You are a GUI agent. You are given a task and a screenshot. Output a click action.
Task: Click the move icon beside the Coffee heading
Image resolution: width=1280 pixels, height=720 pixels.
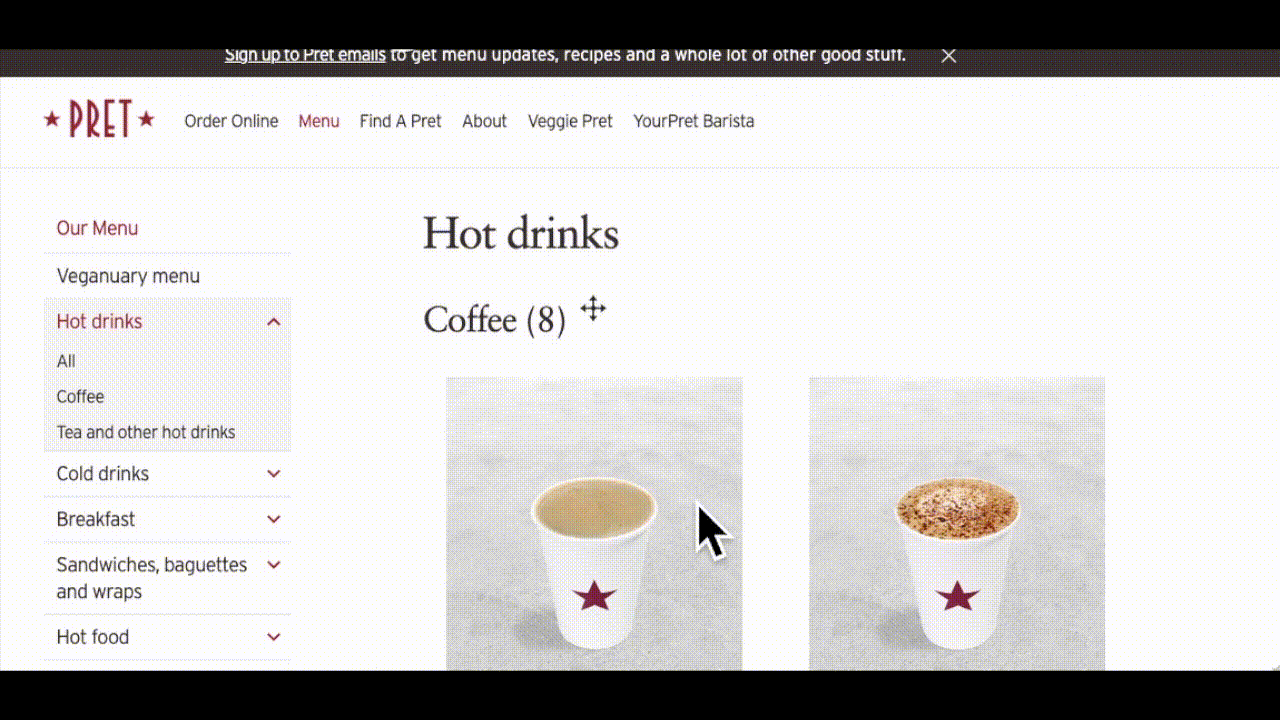coord(593,309)
